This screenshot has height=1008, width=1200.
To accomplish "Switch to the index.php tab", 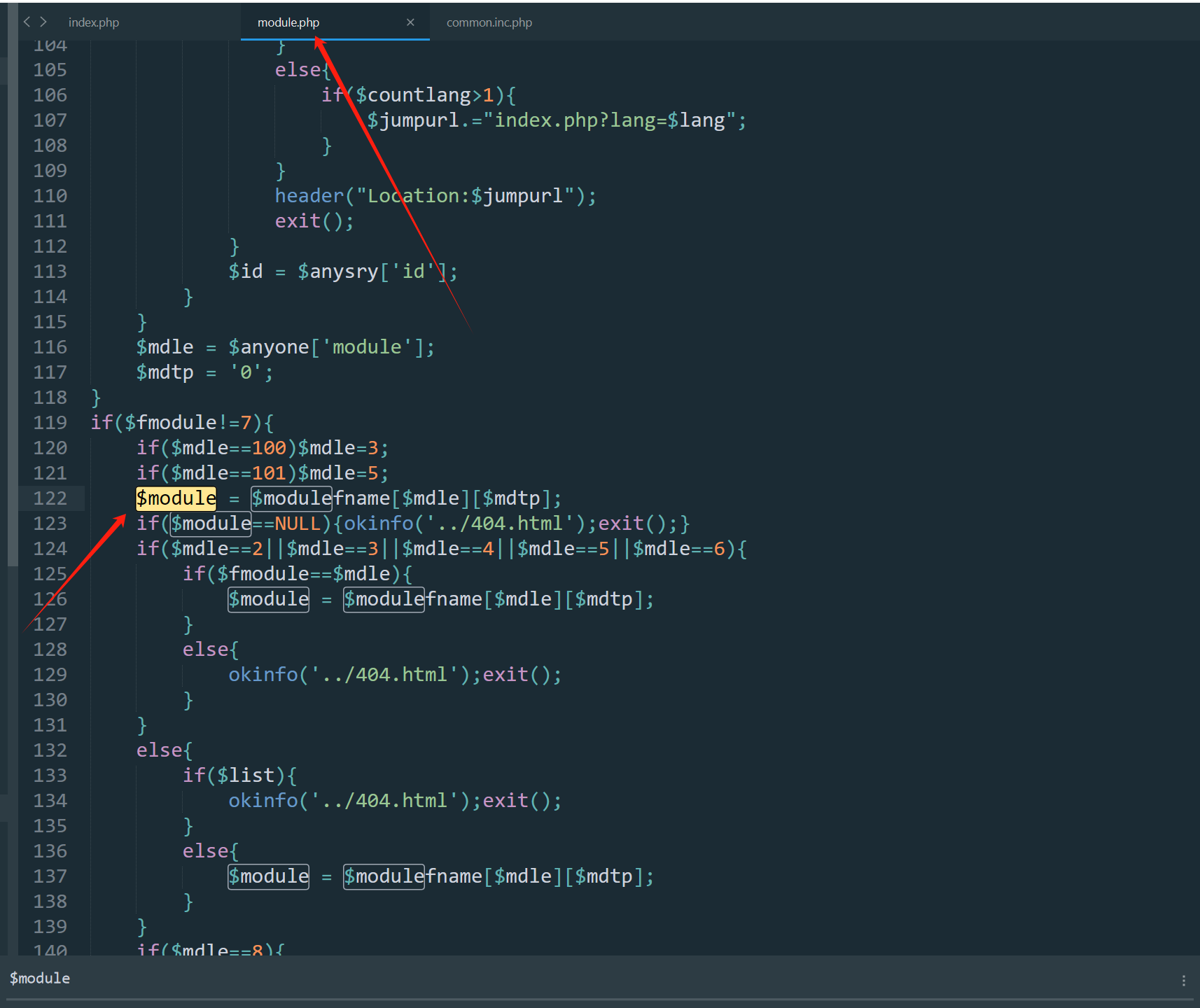I will (94, 22).
